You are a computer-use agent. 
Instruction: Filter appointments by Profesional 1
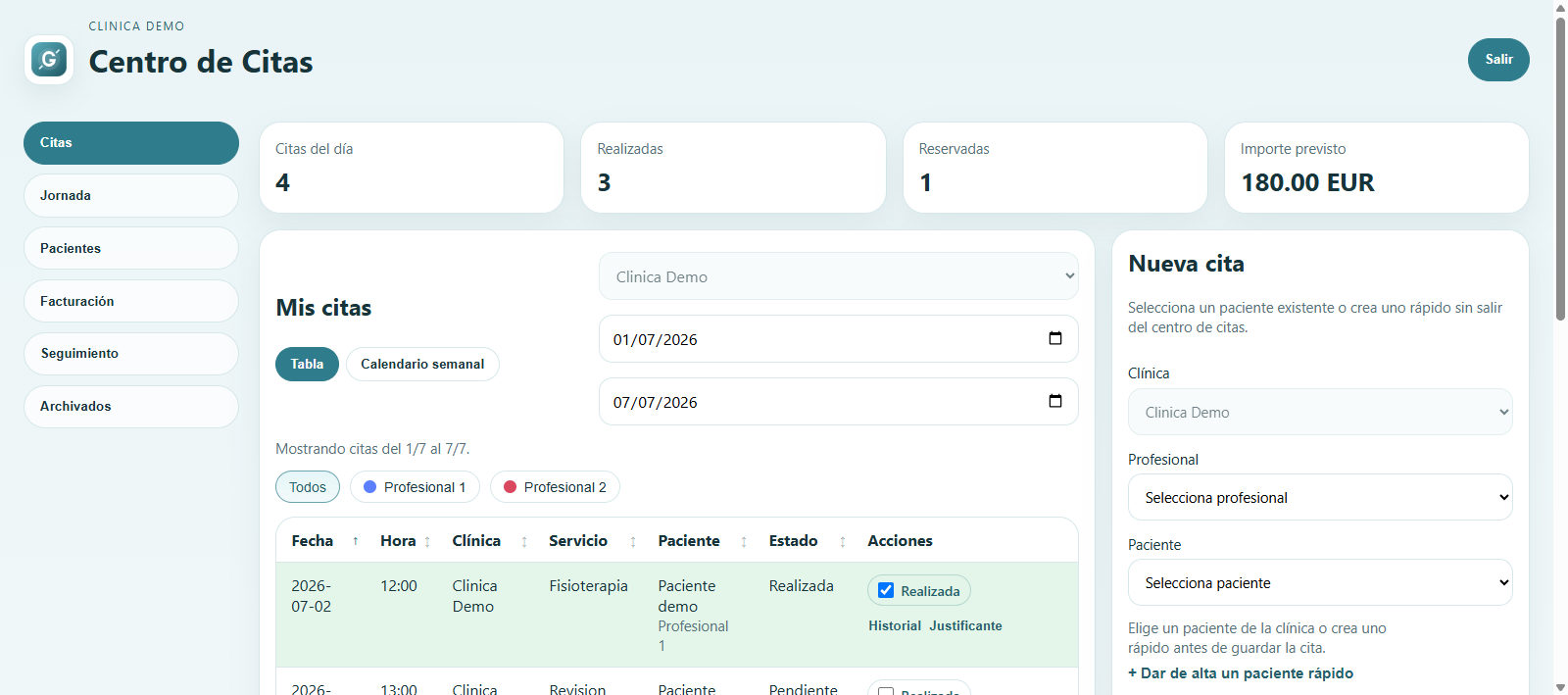coord(415,487)
